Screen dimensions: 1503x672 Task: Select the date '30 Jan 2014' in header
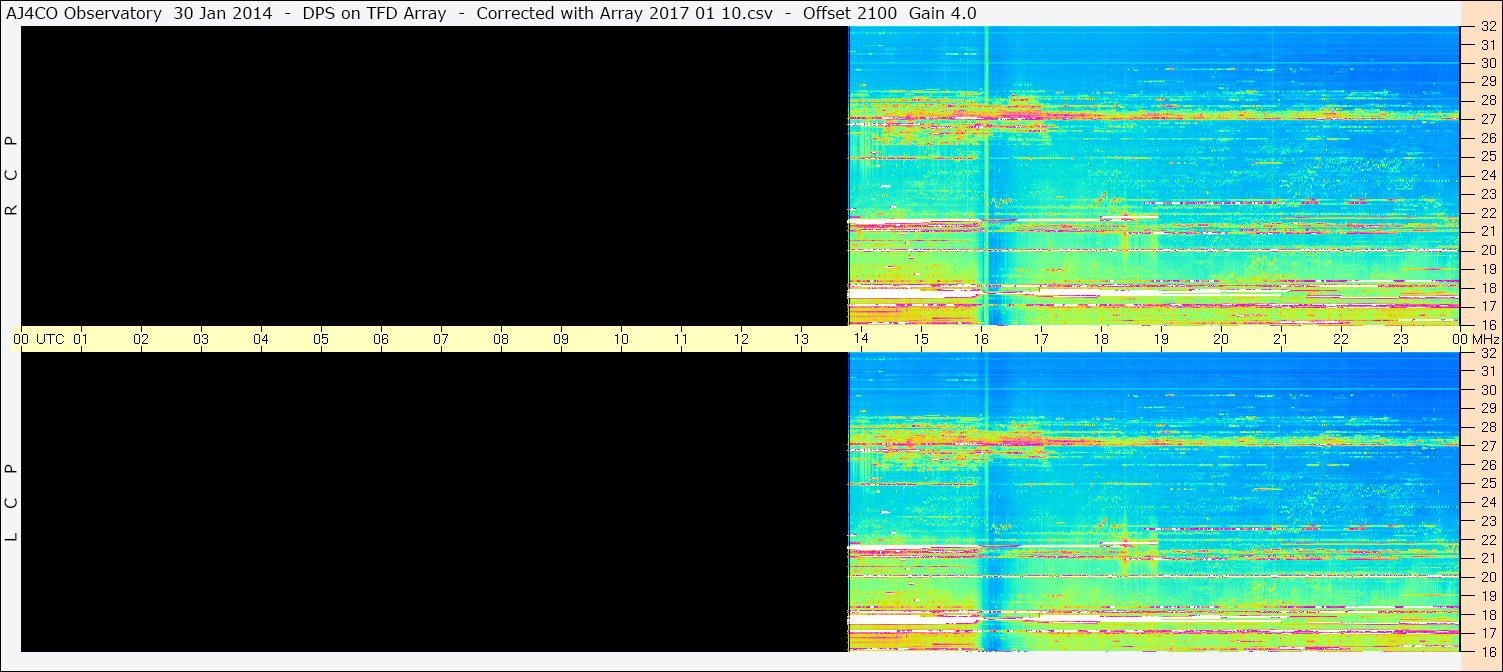click(x=223, y=13)
